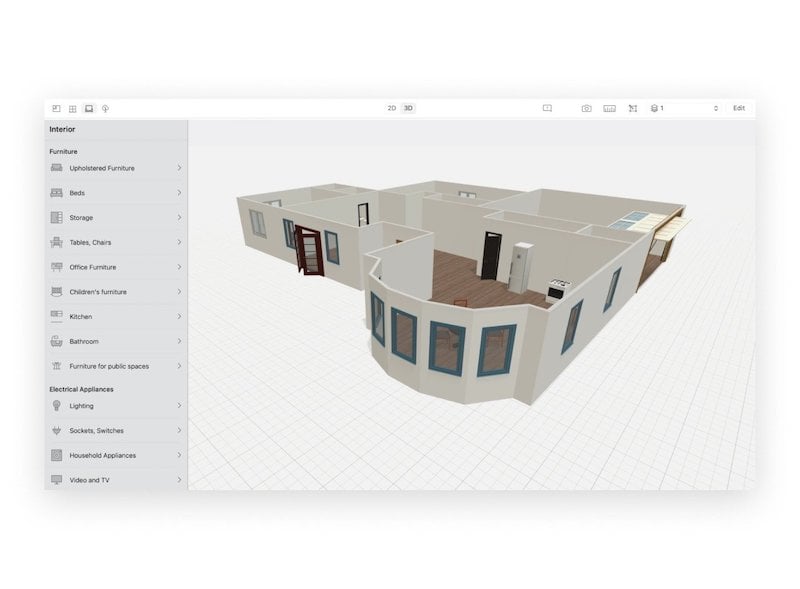Open the Video and TV label

click(x=89, y=480)
